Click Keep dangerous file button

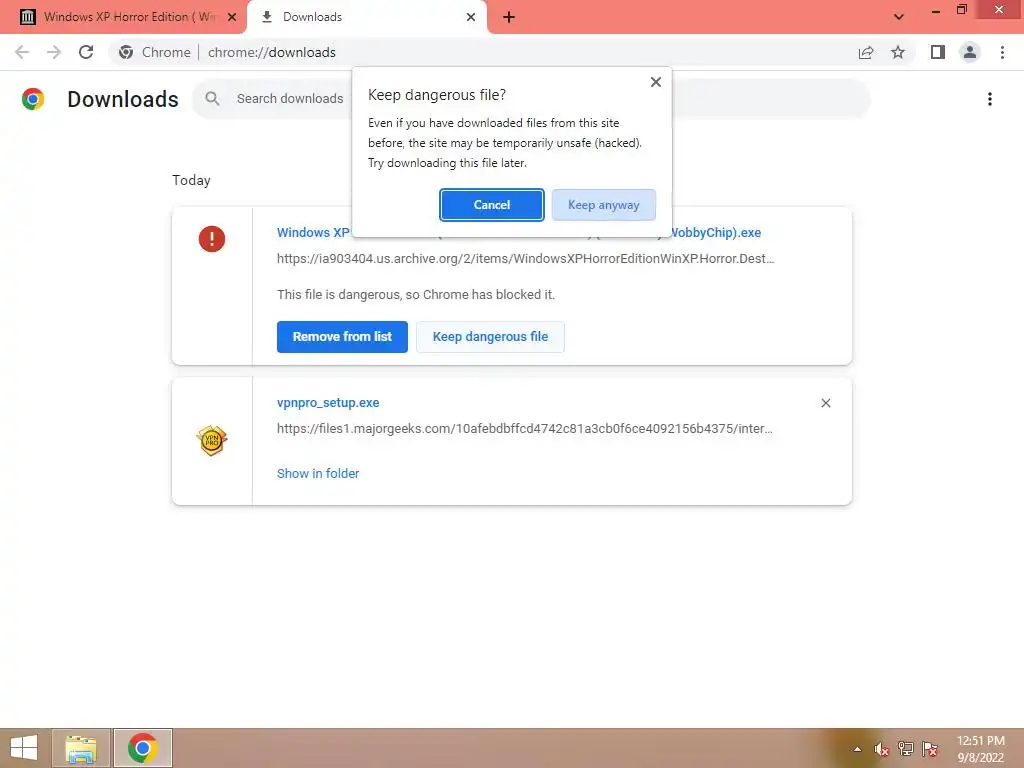pos(490,337)
